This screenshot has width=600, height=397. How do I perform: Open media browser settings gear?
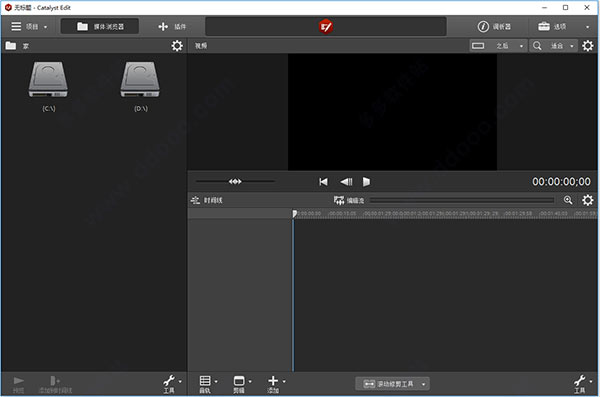(177, 46)
